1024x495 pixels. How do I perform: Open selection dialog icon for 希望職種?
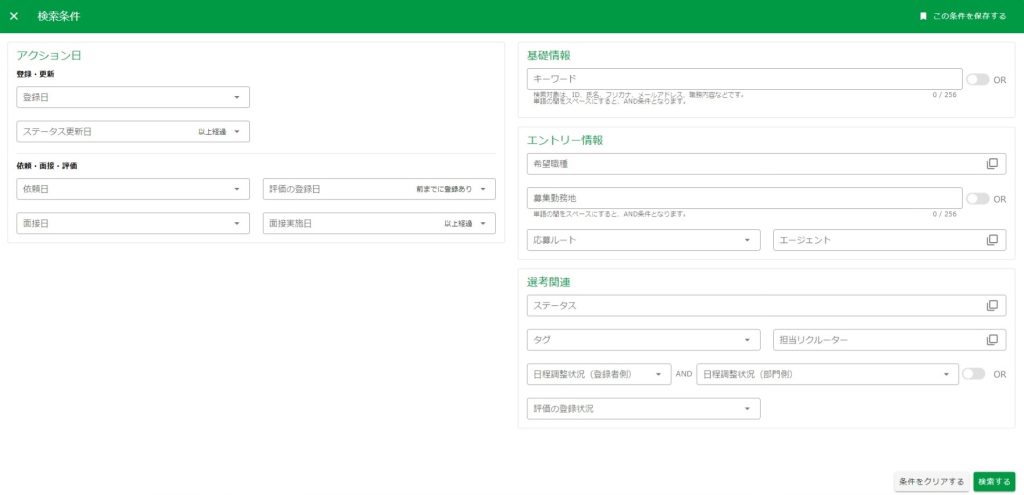click(992, 164)
